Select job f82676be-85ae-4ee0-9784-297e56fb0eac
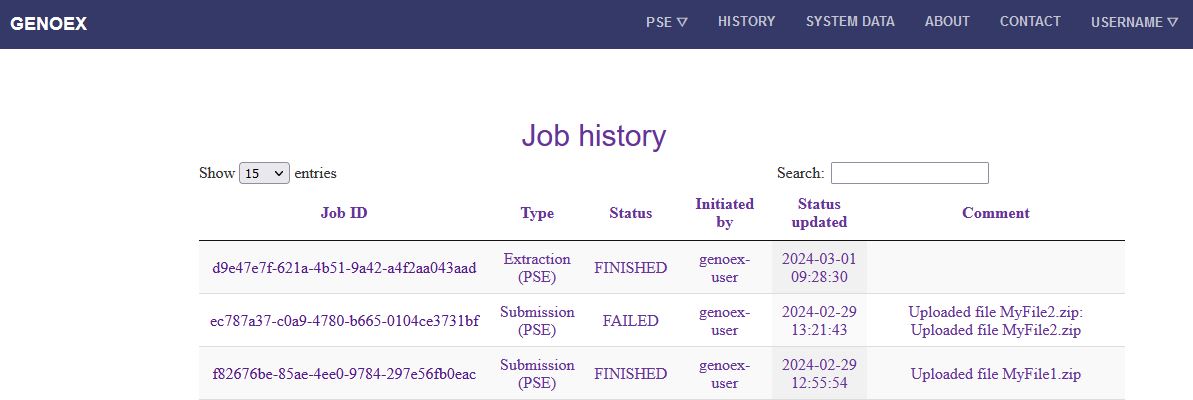 [344, 374]
